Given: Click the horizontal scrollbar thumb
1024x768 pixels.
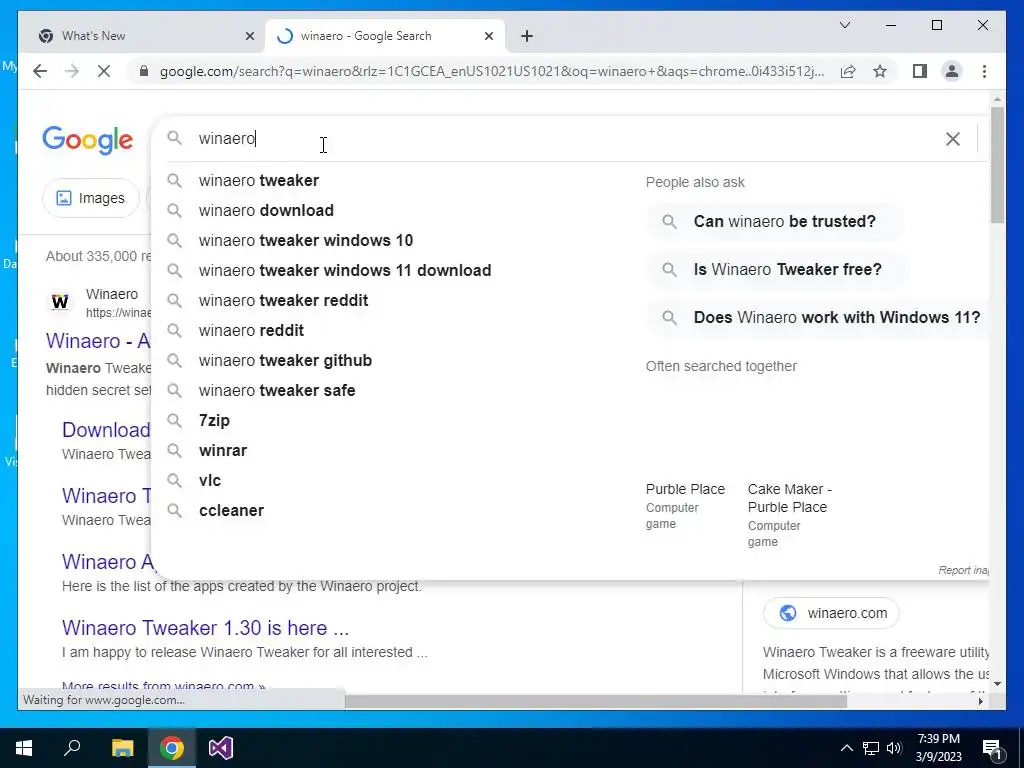Looking at the screenshot, I should tap(596, 701).
